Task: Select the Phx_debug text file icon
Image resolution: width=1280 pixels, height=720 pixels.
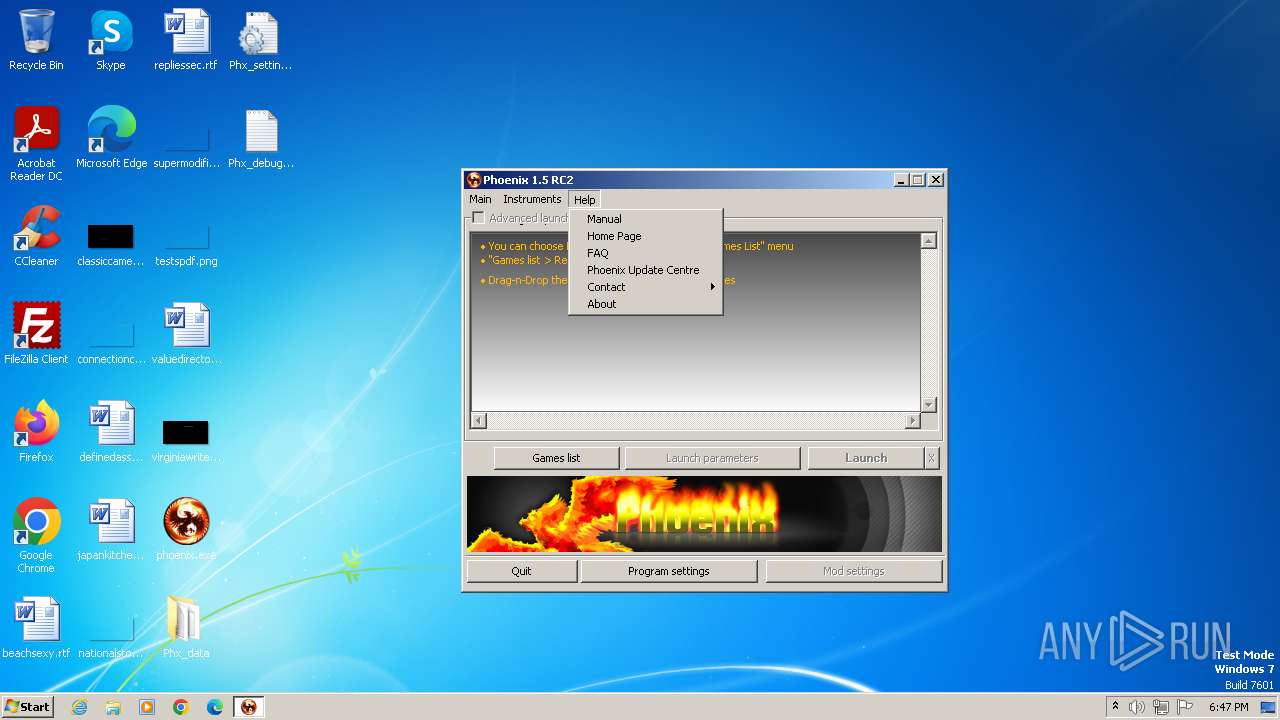Action: (x=260, y=137)
